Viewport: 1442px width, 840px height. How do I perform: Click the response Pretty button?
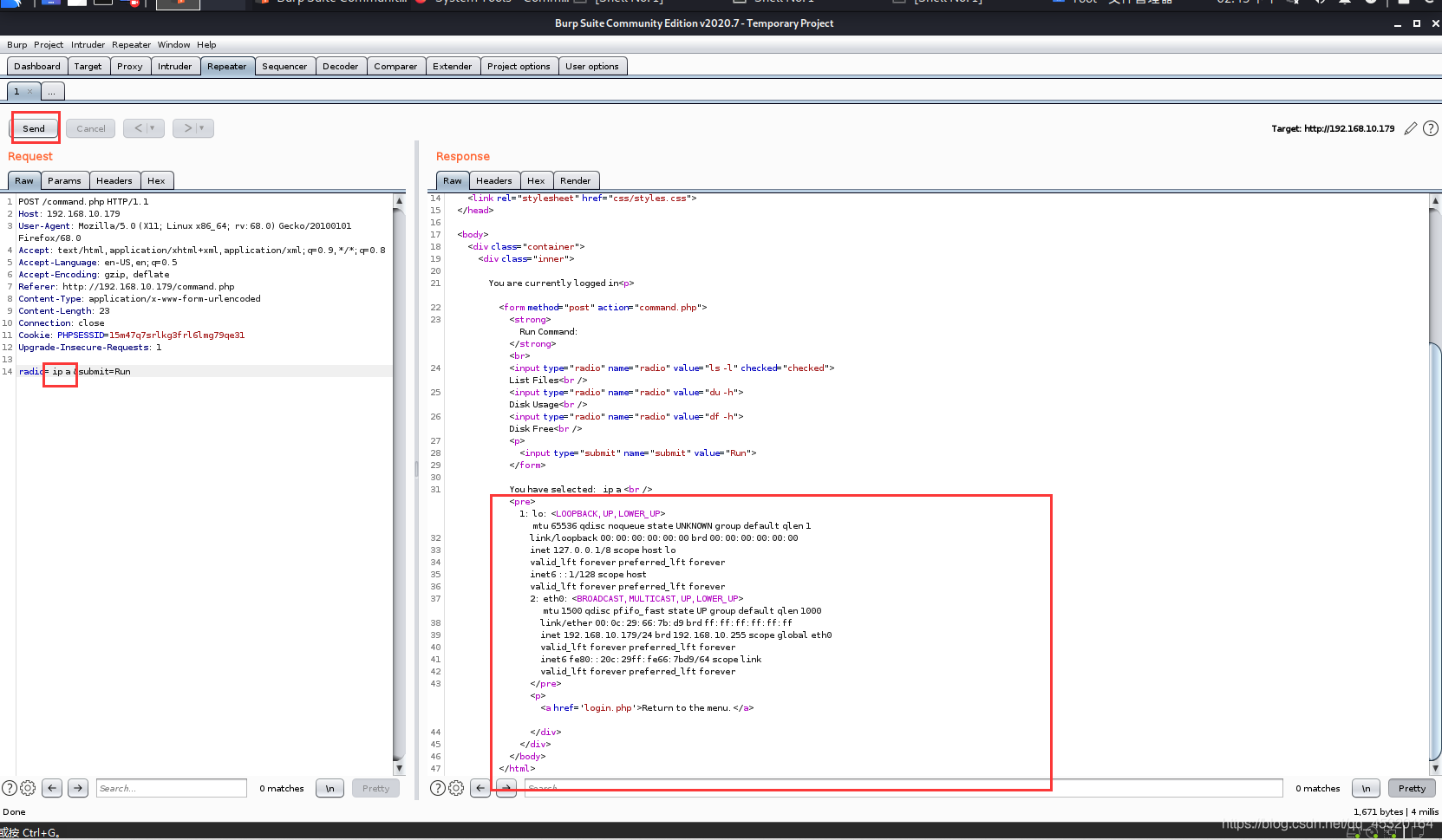(1412, 788)
